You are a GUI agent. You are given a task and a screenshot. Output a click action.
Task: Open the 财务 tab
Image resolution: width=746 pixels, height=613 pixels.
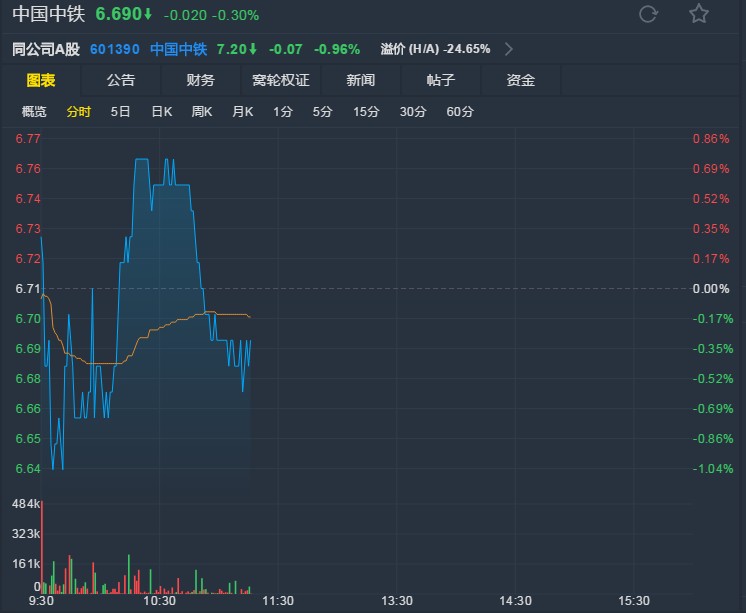[201, 80]
